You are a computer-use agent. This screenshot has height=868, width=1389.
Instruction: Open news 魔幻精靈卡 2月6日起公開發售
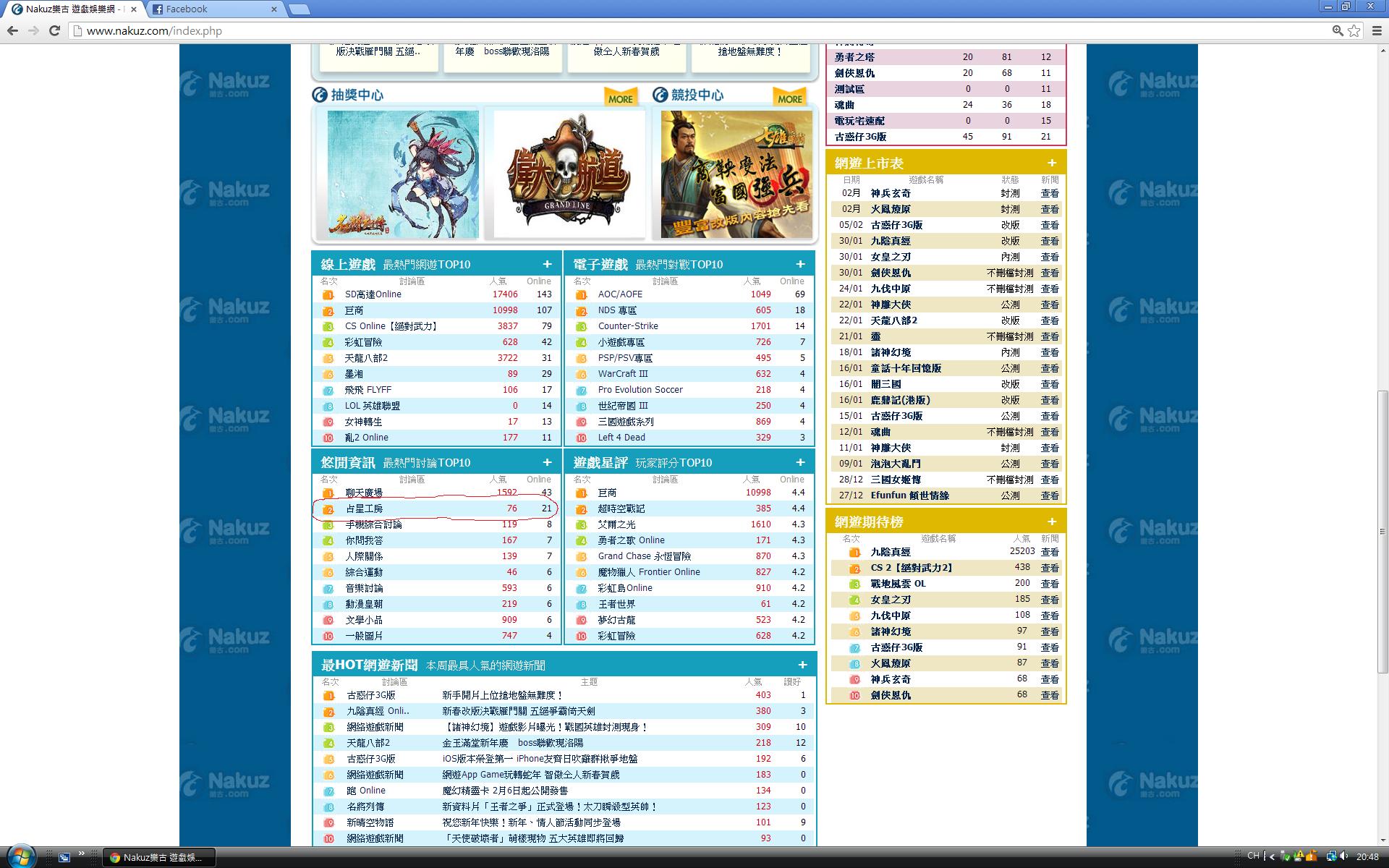click(x=505, y=791)
